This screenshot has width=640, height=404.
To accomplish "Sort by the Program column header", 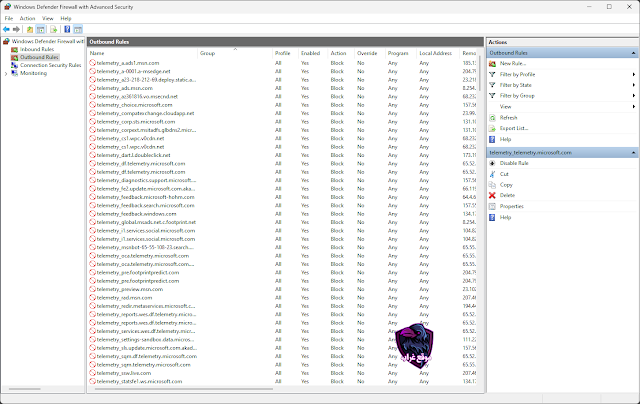I will pos(400,53).
